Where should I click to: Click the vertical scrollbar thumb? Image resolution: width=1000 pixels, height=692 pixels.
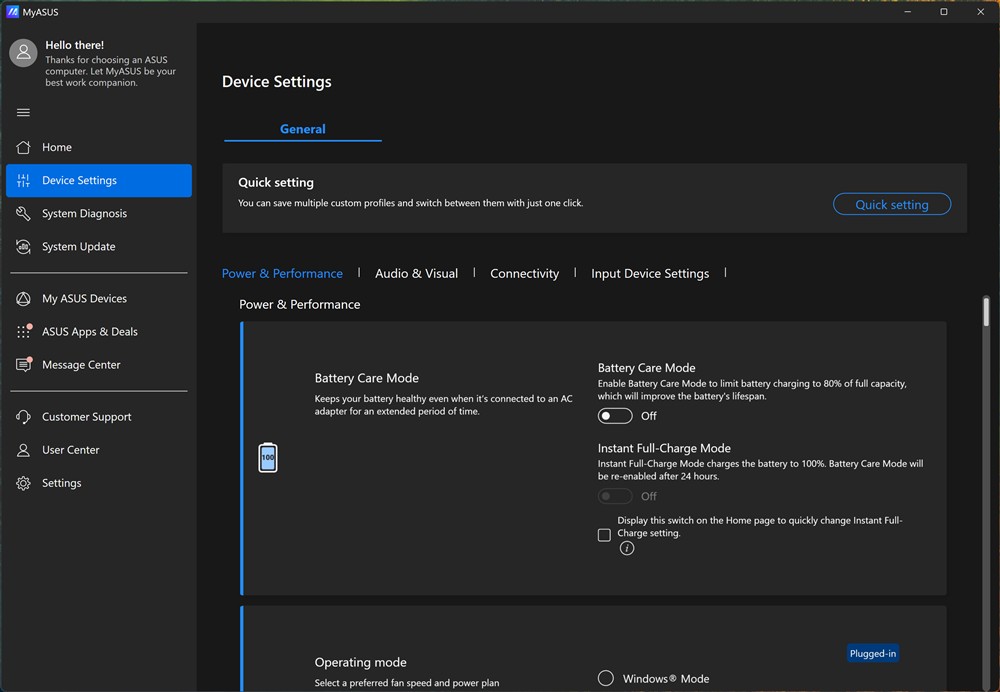coord(986,312)
